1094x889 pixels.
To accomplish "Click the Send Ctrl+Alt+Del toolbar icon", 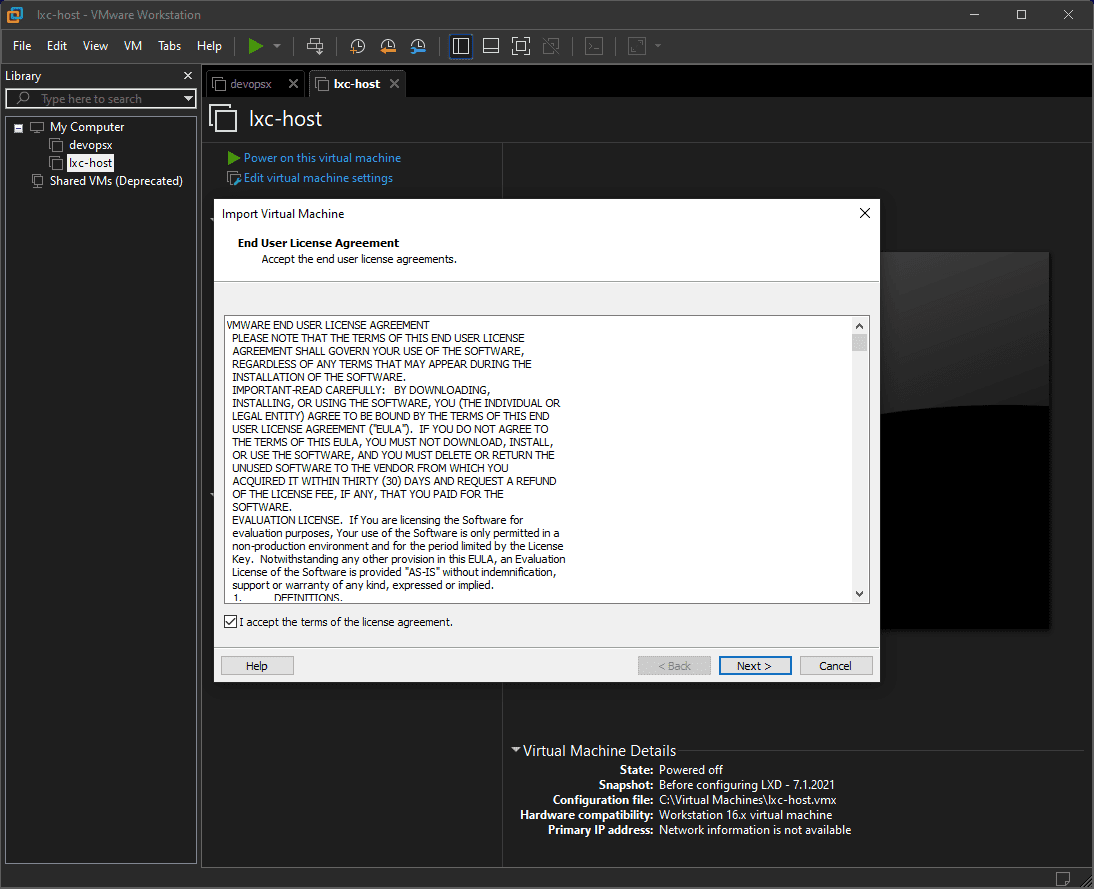I will (x=315, y=46).
